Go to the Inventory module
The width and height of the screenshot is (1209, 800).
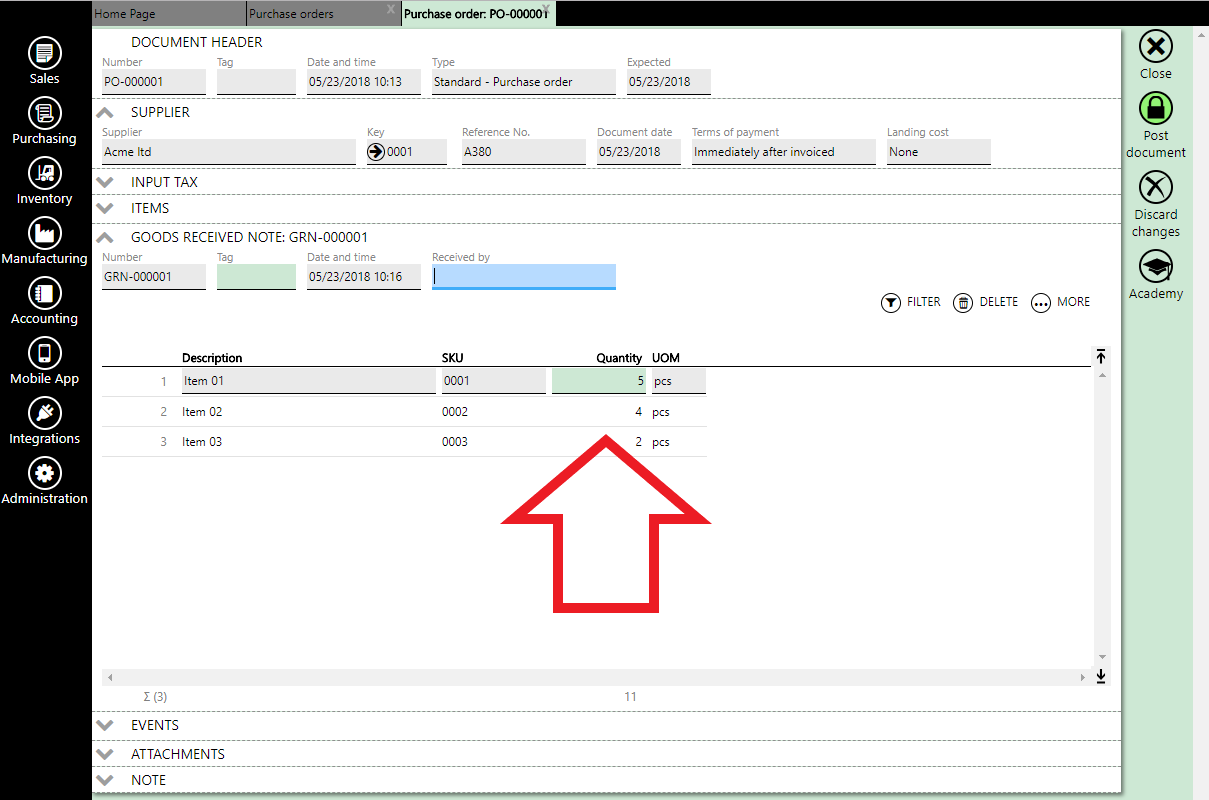(44, 174)
